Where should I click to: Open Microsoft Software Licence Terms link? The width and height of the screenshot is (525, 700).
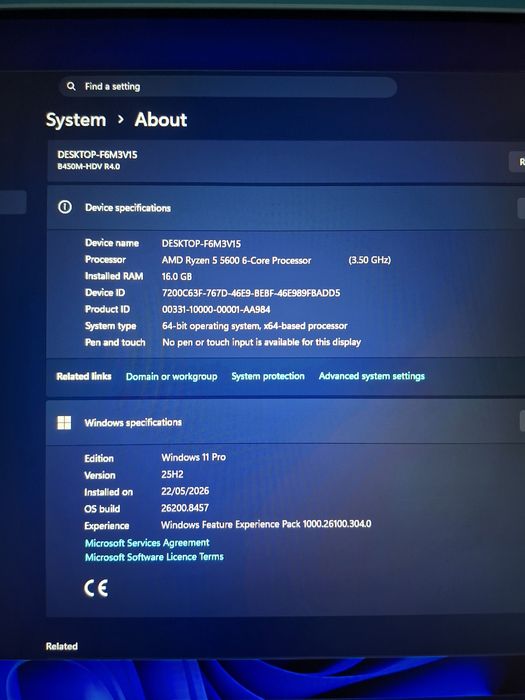154,557
